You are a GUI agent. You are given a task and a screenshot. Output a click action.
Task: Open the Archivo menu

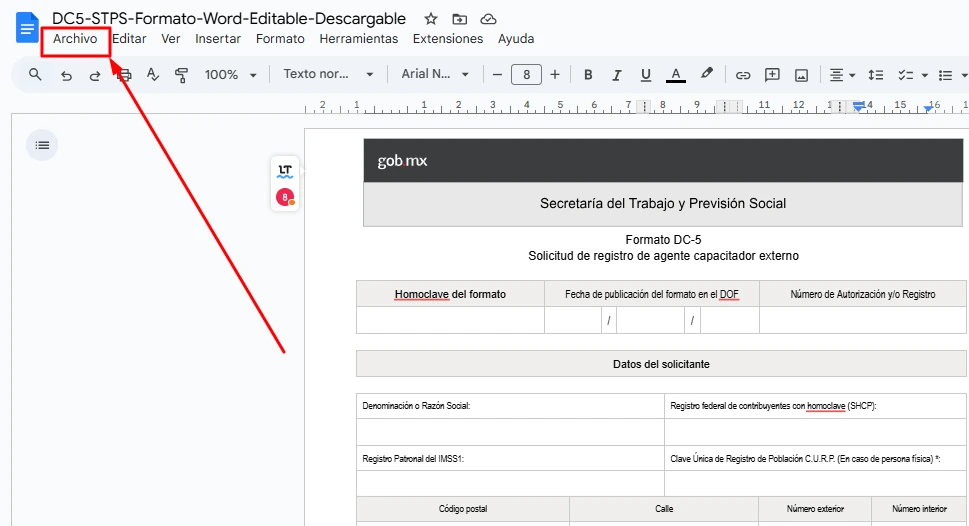(x=75, y=39)
